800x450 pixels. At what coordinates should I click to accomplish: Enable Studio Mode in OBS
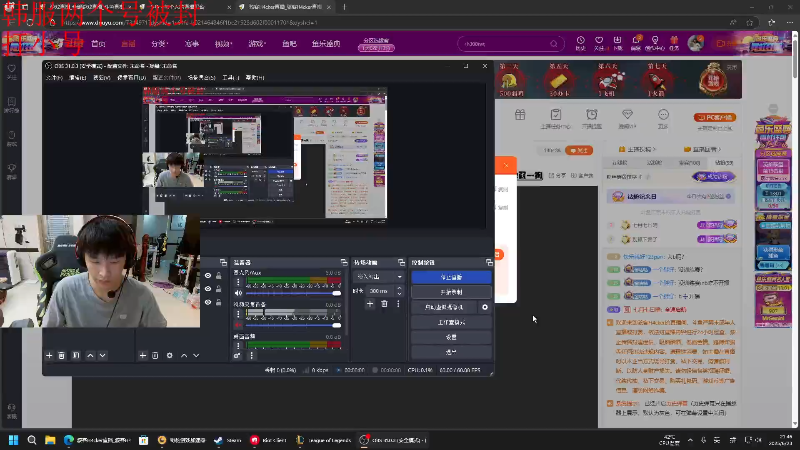point(451,322)
